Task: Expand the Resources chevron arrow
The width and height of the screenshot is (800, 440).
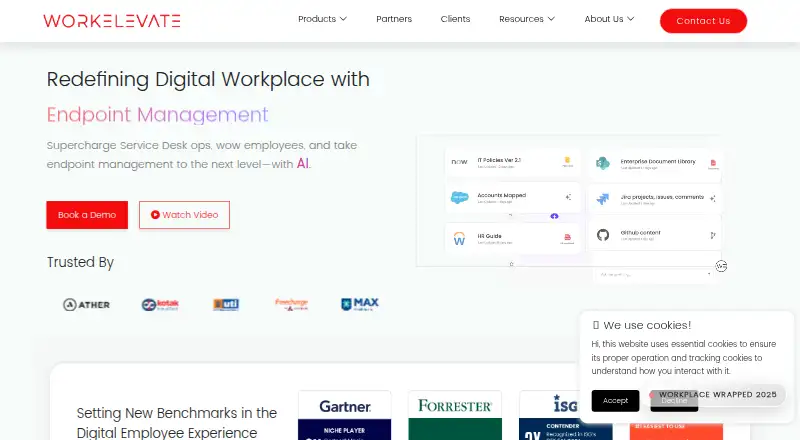Action: (x=551, y=19)
